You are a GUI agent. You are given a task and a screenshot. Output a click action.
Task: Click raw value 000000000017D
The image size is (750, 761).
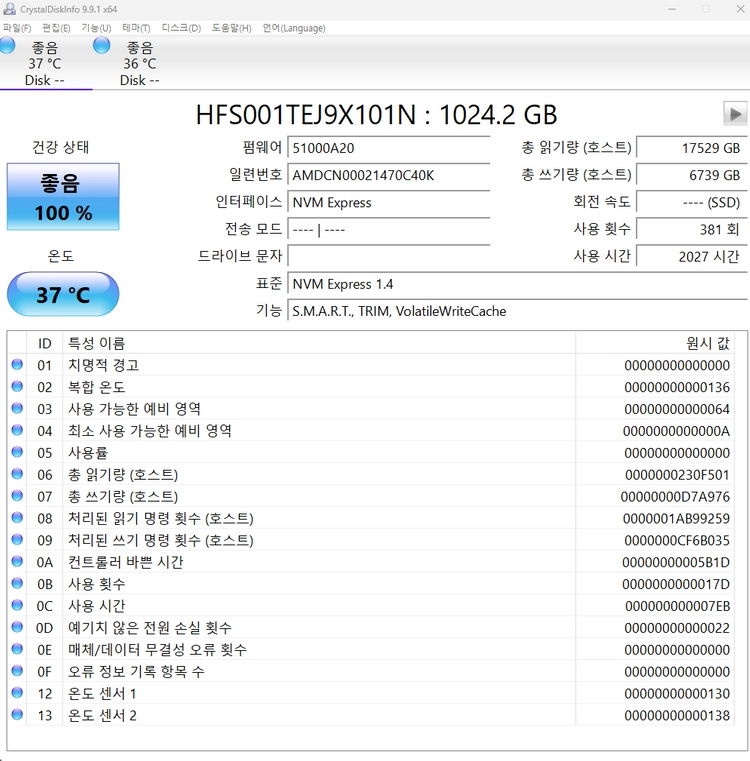click(676, 584)
